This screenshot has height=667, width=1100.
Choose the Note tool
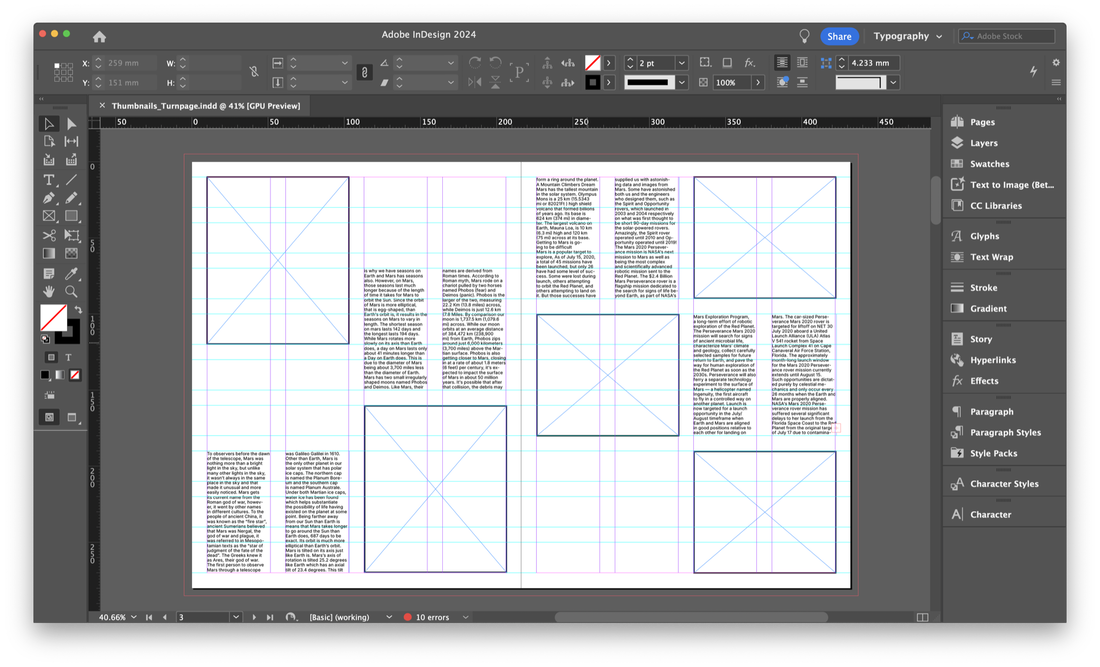pyautogui.click(x=49, y=274)
